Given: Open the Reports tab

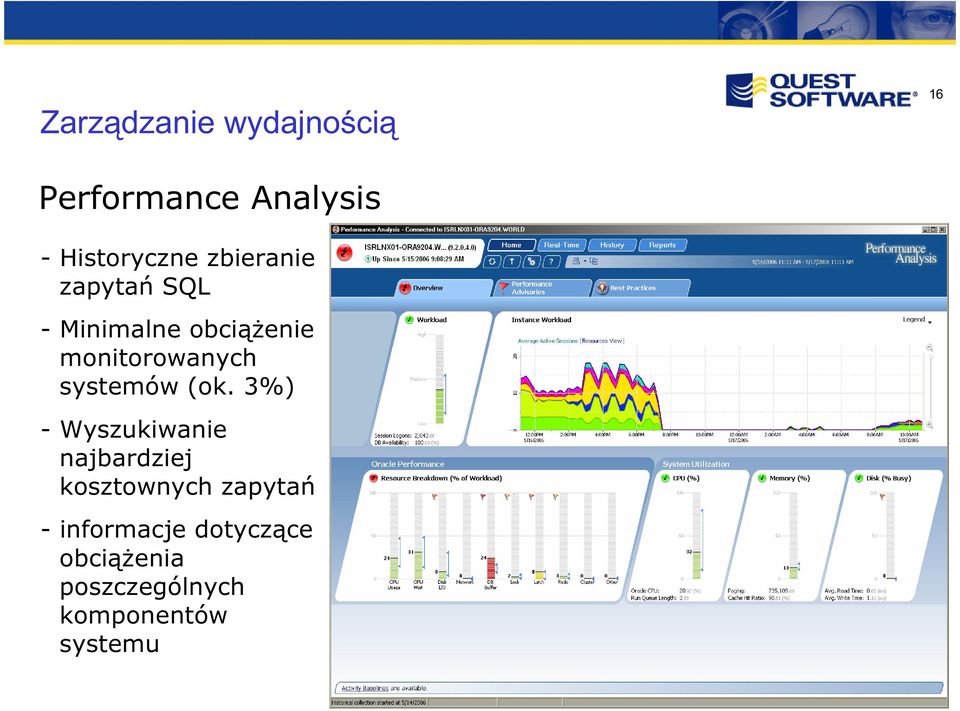Looking at the screenshot, I should [x=662, y=245].
